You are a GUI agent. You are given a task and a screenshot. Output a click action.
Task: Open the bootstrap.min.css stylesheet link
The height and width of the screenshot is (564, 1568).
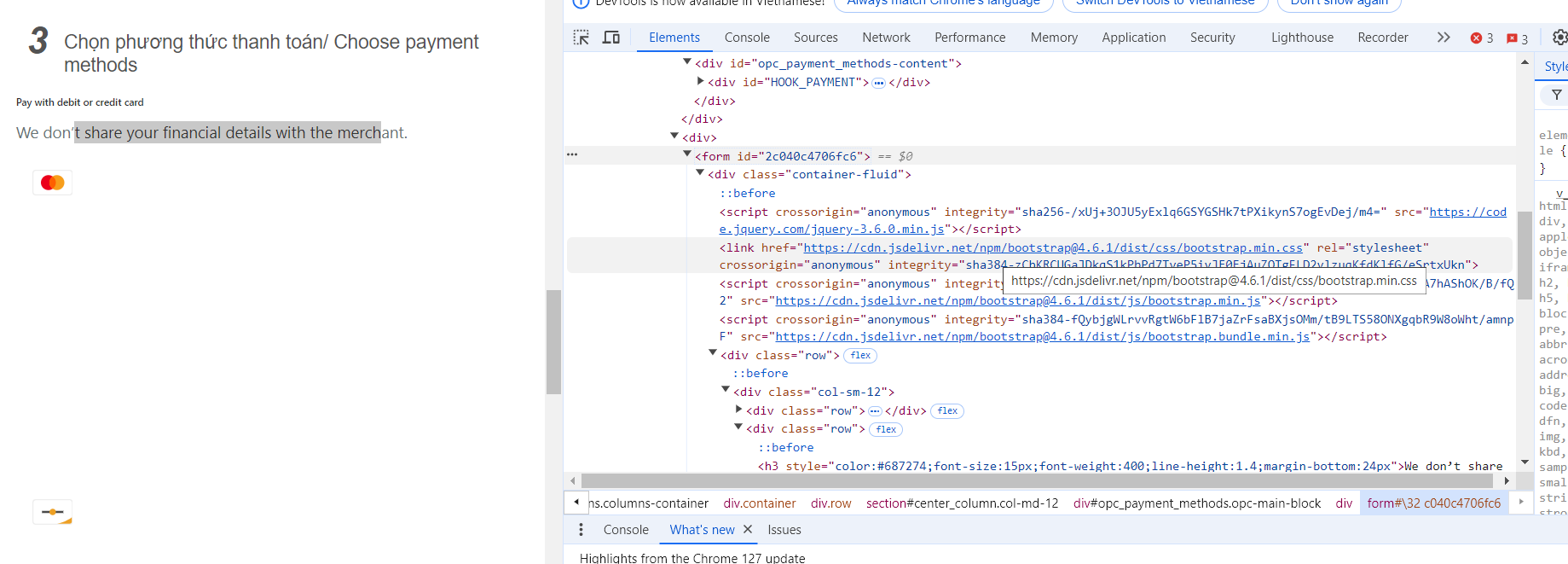pyautogui.click(x=1053, y=248)
